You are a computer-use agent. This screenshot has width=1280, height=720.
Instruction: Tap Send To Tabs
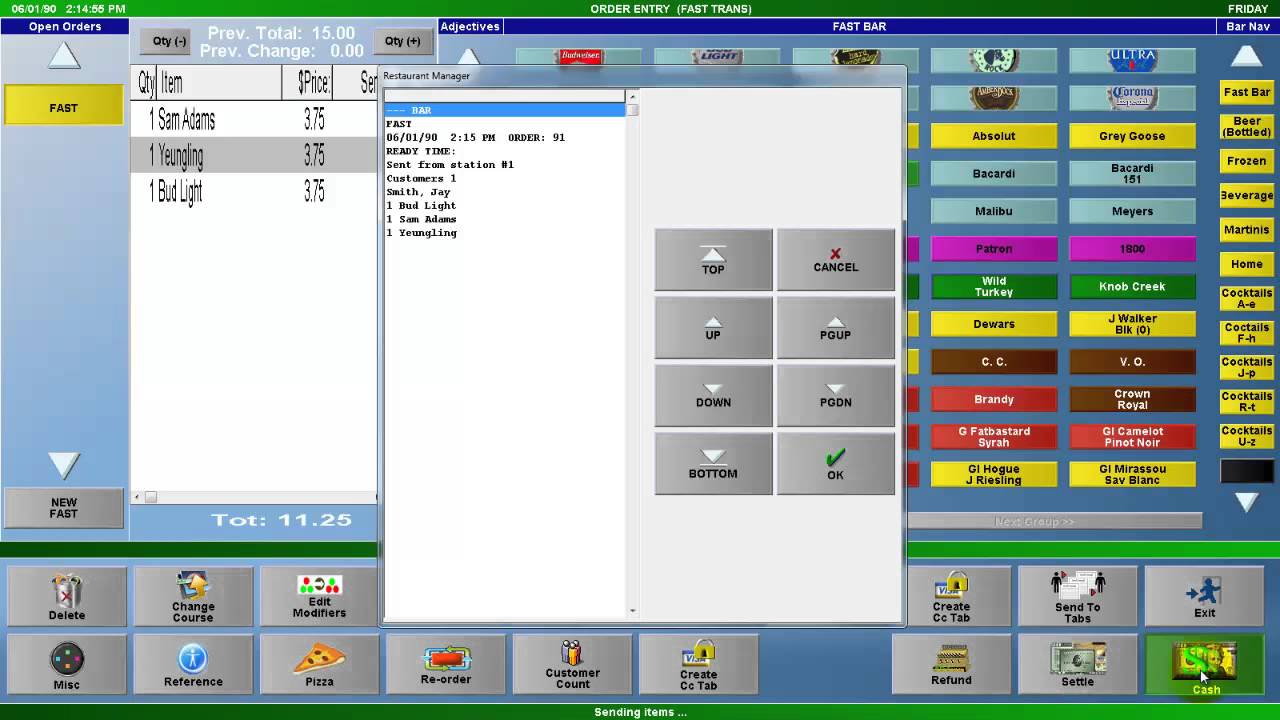(1077, 597)
